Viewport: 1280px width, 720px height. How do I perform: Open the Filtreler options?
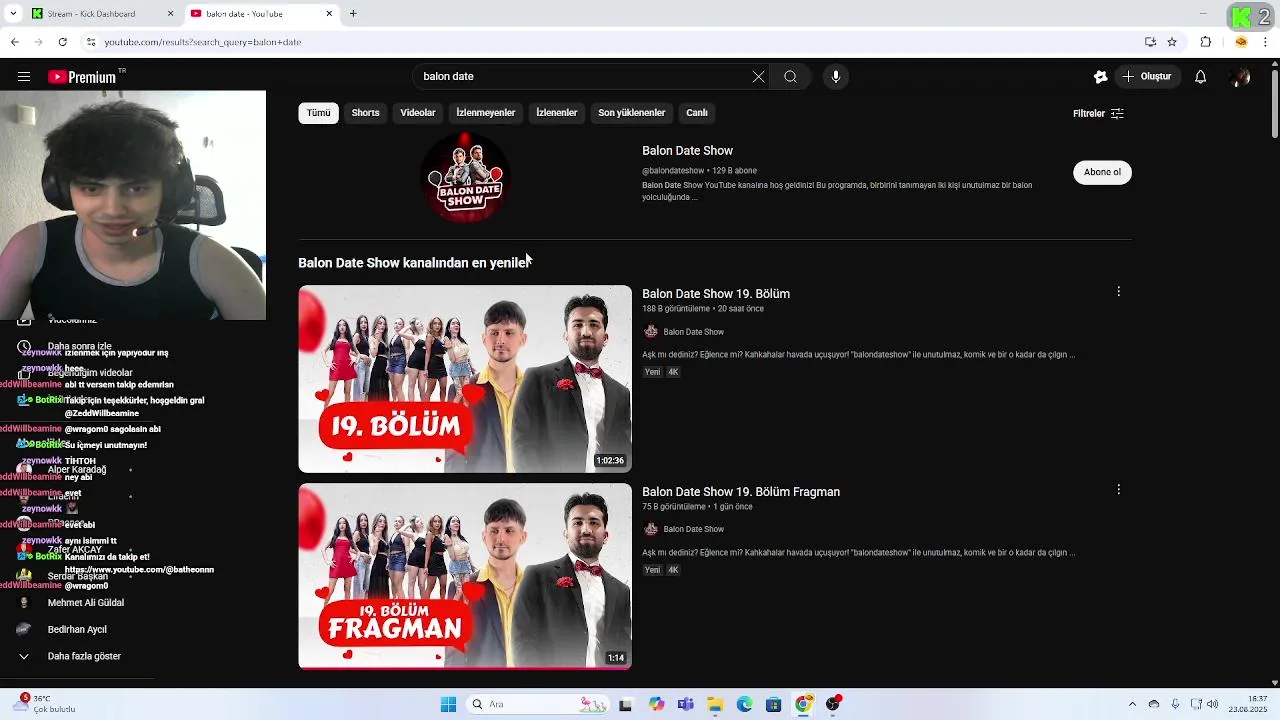(1098, 113)
